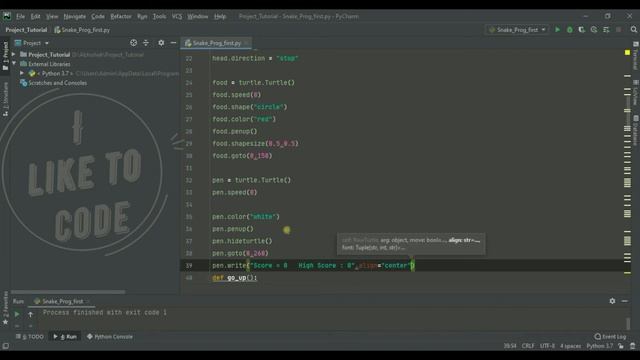Open Project panel settings gear

tap(161, 43)
